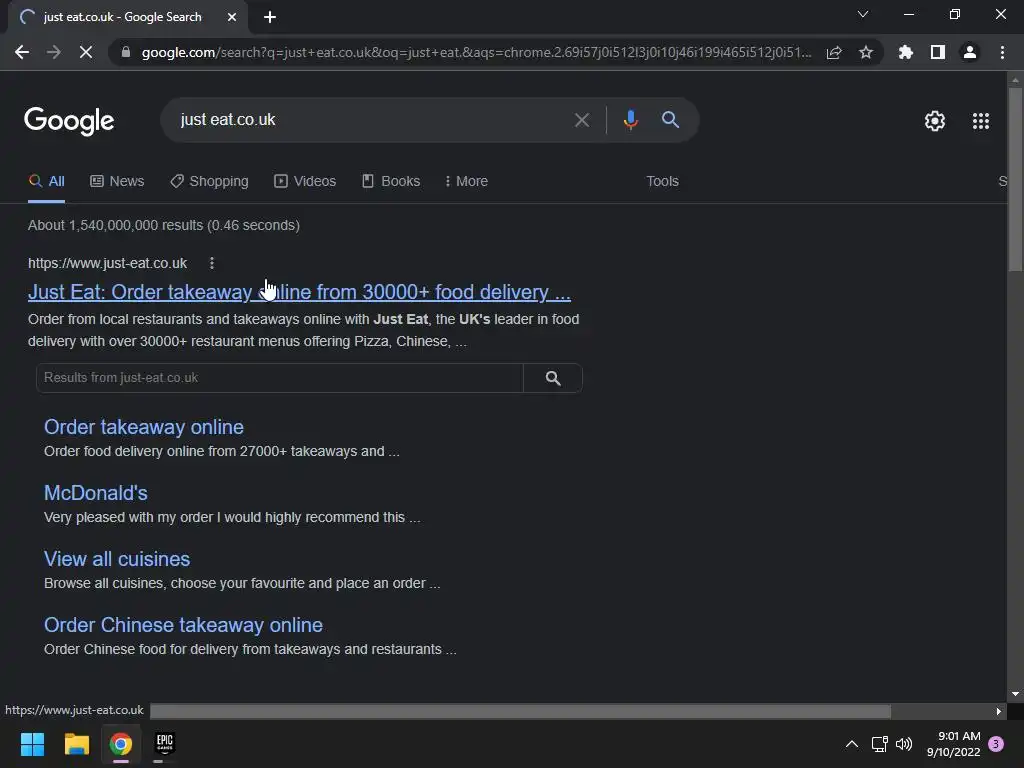The image size is (1024, 768).
Task: Switch to the Books results tab
Action: (x=391, y=182)
